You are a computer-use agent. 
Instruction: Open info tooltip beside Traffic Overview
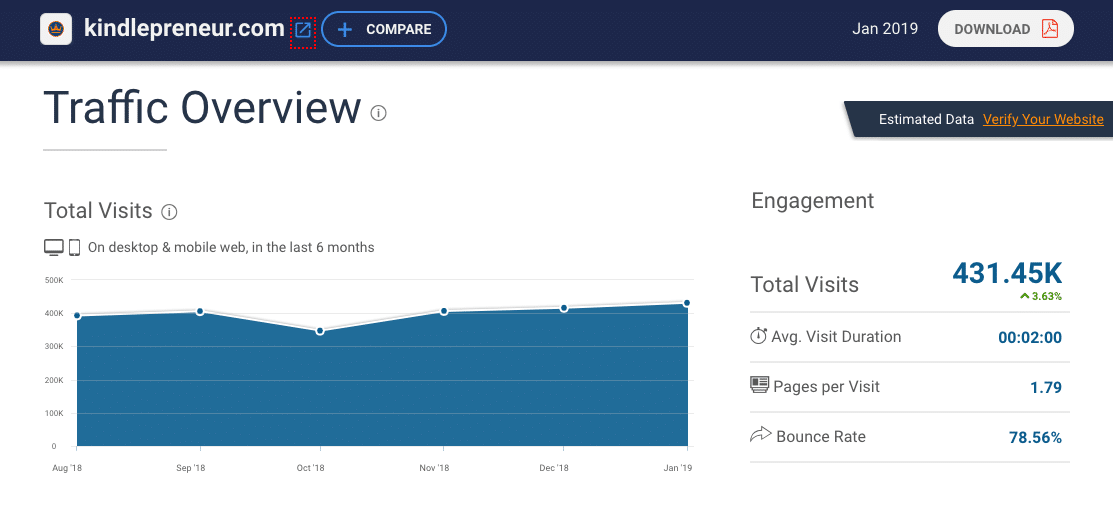tap(378, 113)
